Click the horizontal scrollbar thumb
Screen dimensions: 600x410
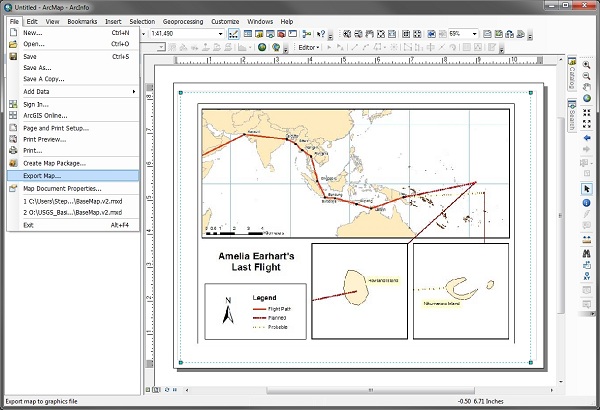click(x=370, y=390)
